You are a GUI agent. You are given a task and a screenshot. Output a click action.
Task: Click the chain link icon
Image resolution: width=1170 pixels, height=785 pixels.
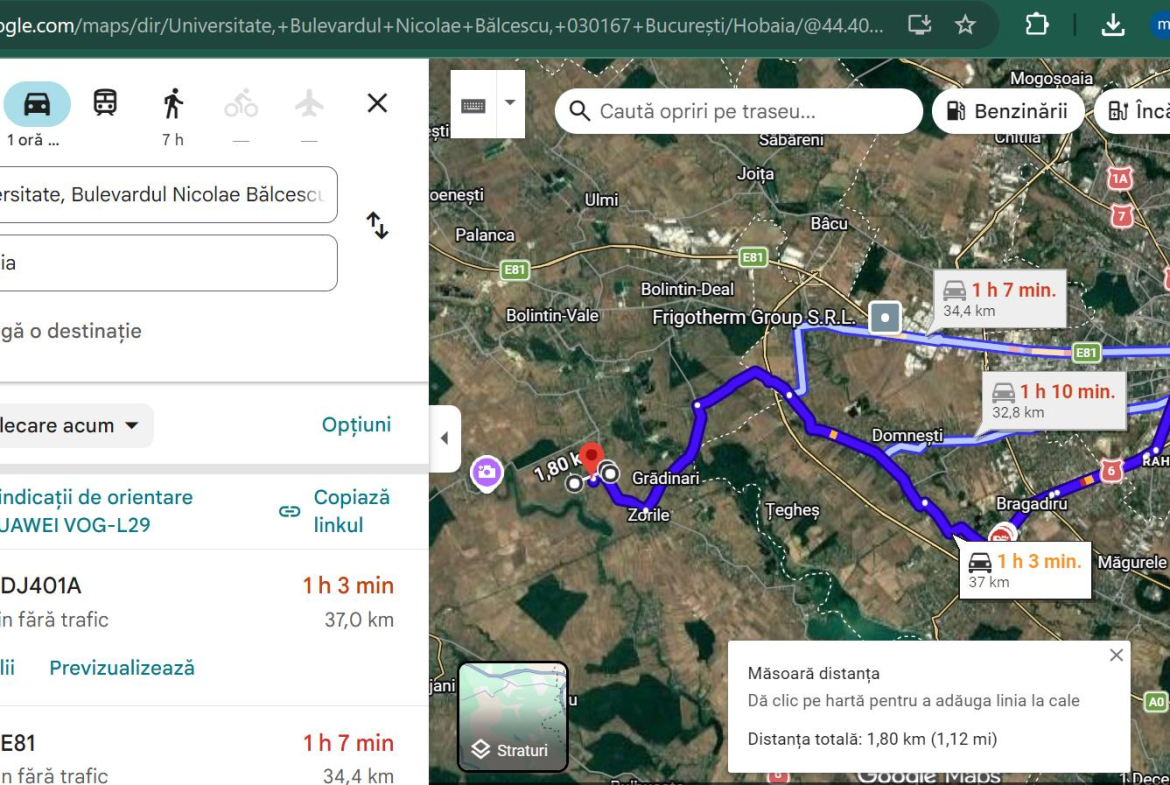pos(290,511)
